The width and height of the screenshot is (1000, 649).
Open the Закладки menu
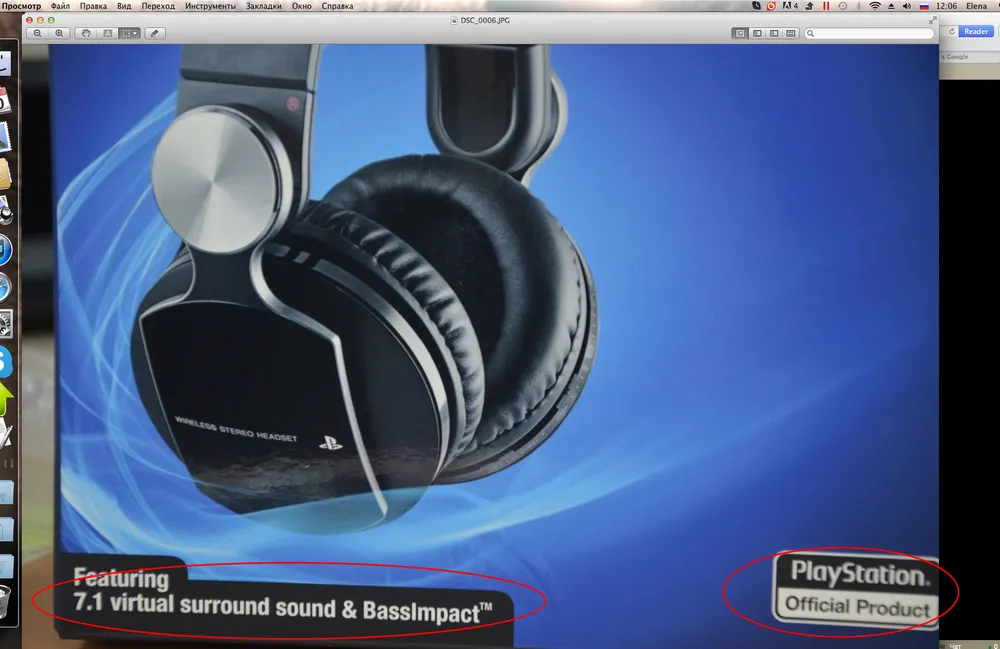(x=263, y=6)
